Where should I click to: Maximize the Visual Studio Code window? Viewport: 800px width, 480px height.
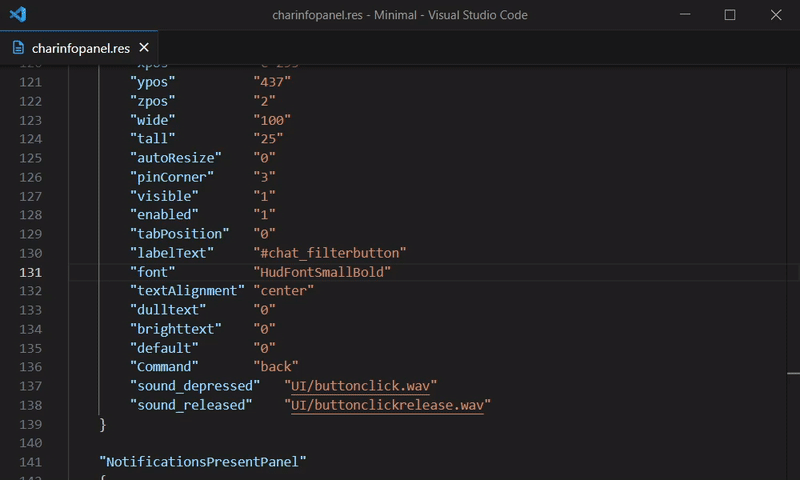coord(730,14)
